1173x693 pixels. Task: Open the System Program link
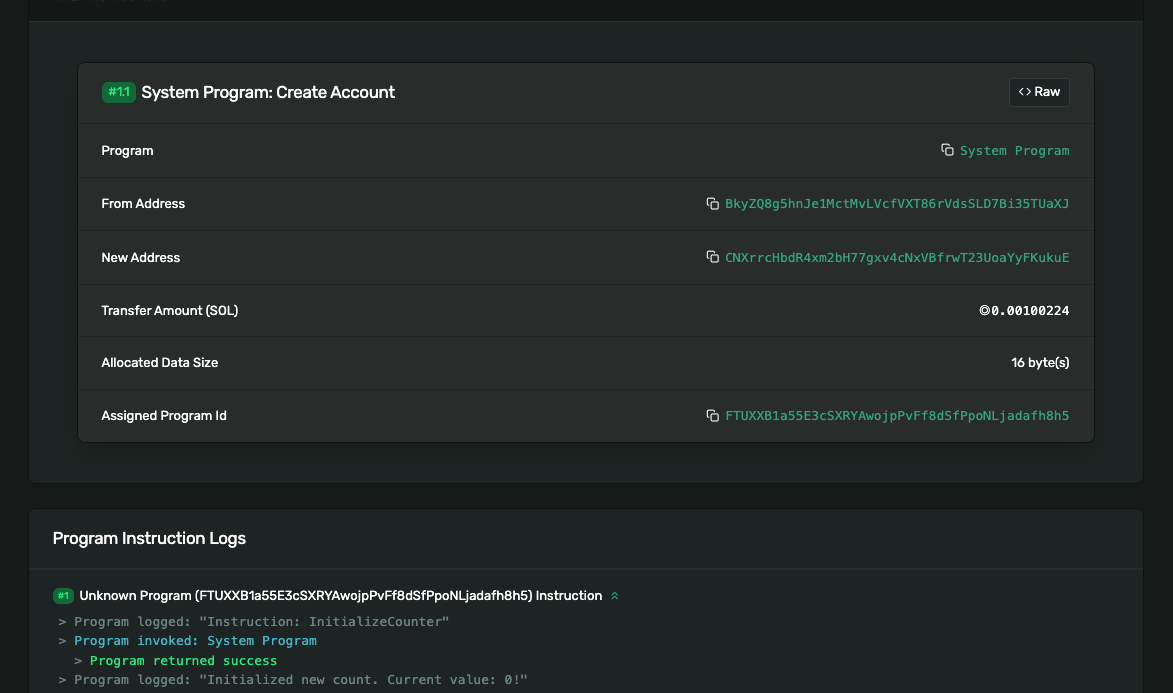point(1014,150)
